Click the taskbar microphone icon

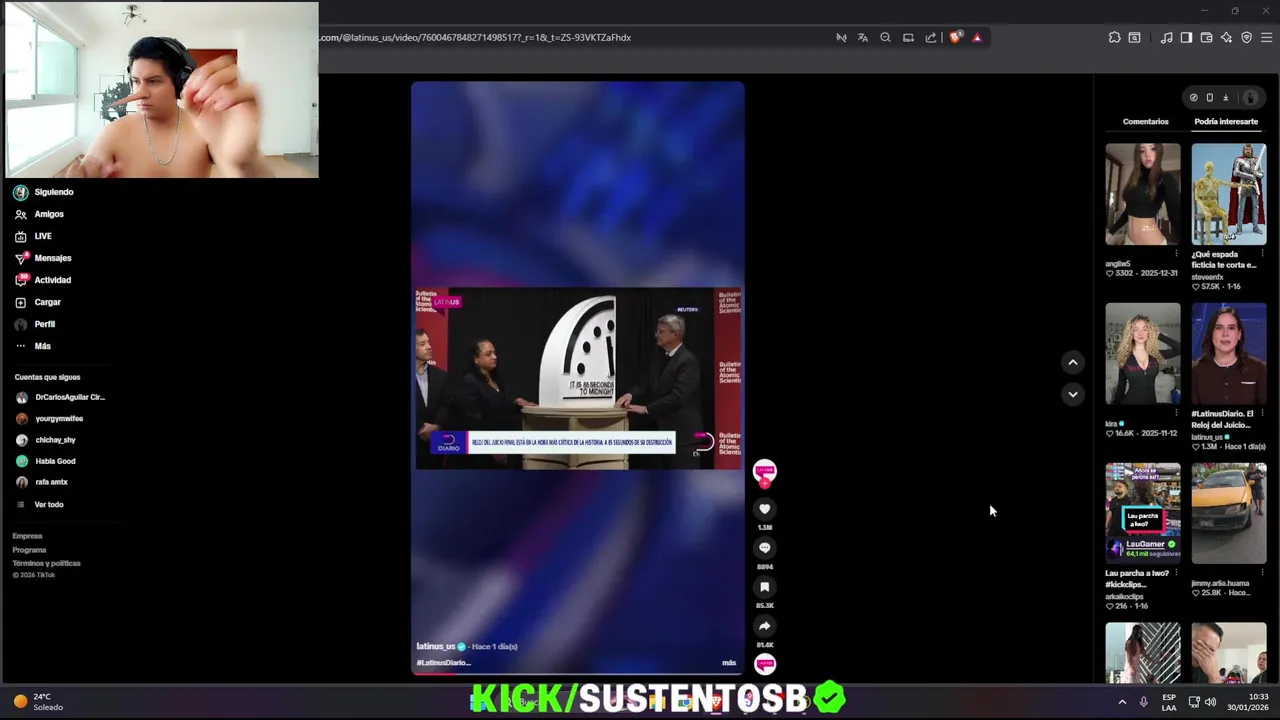[x=1144, y=702]
